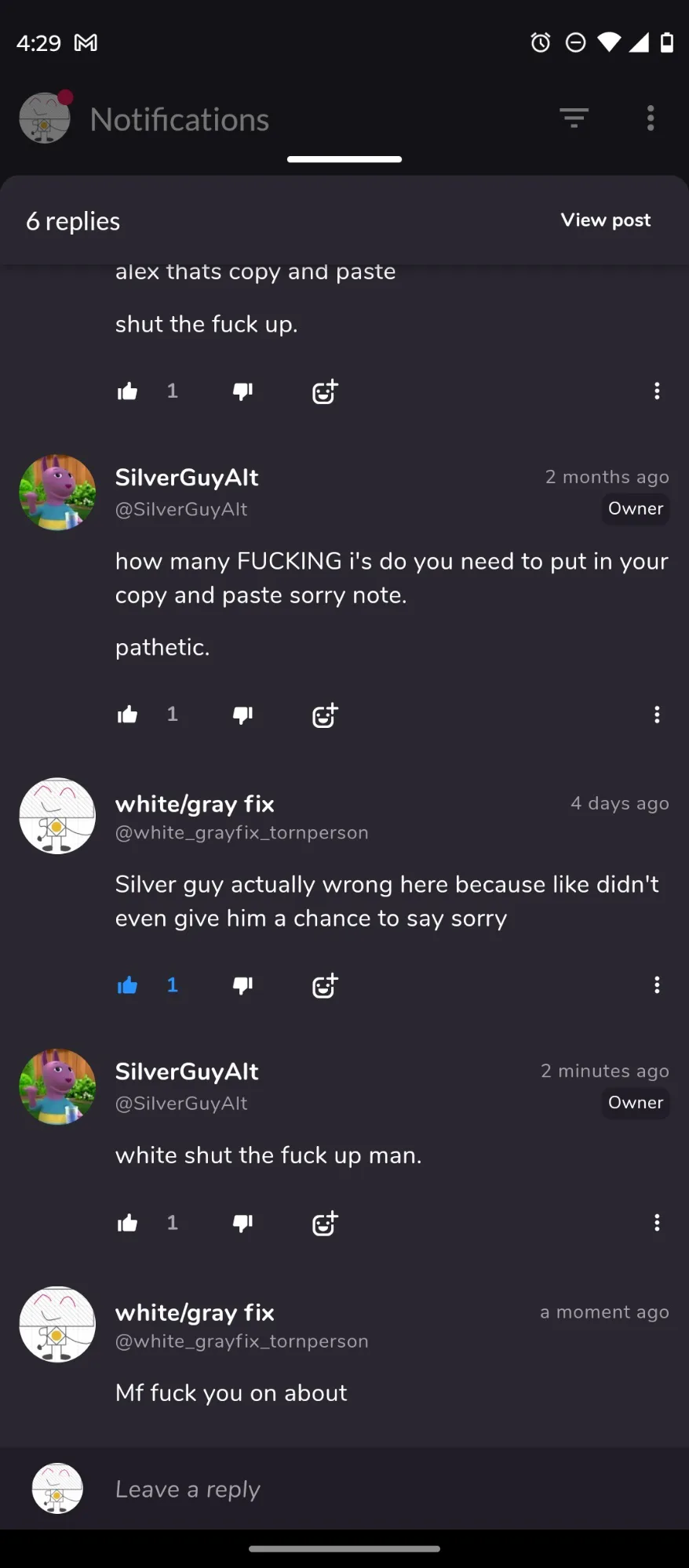Open the top-right overflow menu
689x1568 pixels.
pos(650,118)
